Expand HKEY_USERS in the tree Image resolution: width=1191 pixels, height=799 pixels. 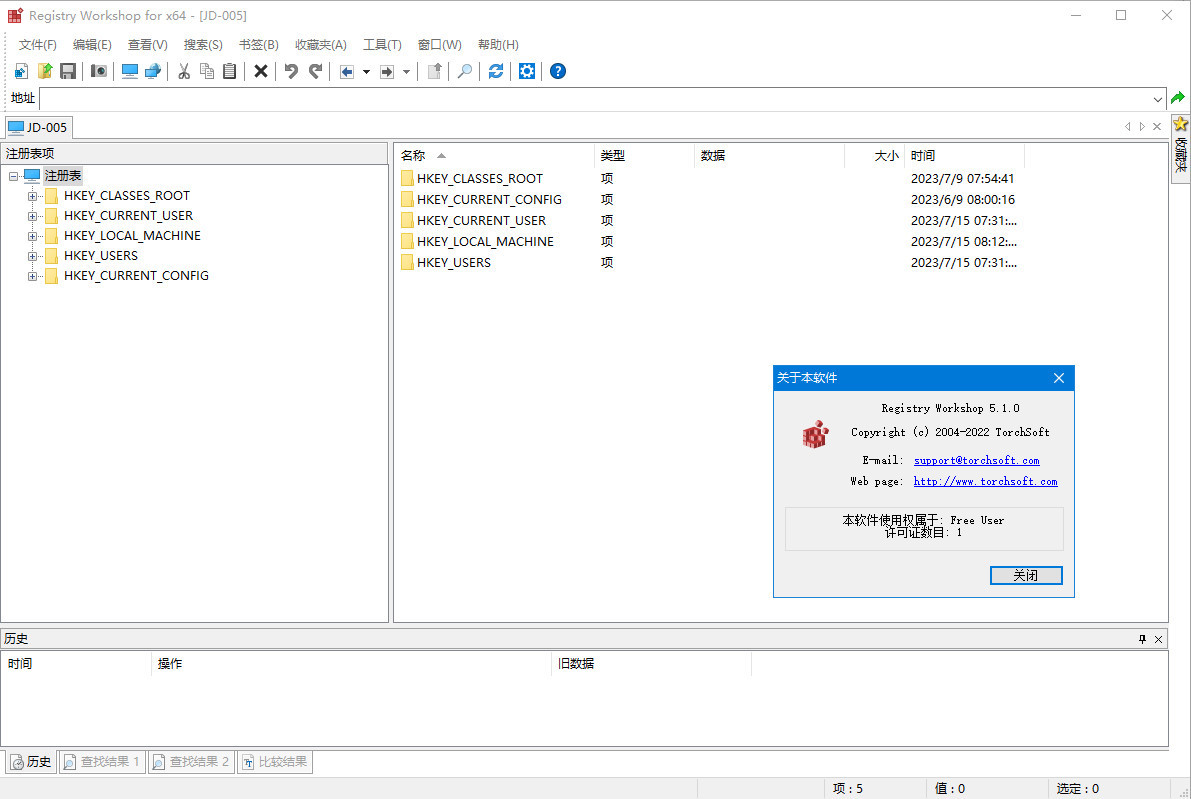(33, 256)
